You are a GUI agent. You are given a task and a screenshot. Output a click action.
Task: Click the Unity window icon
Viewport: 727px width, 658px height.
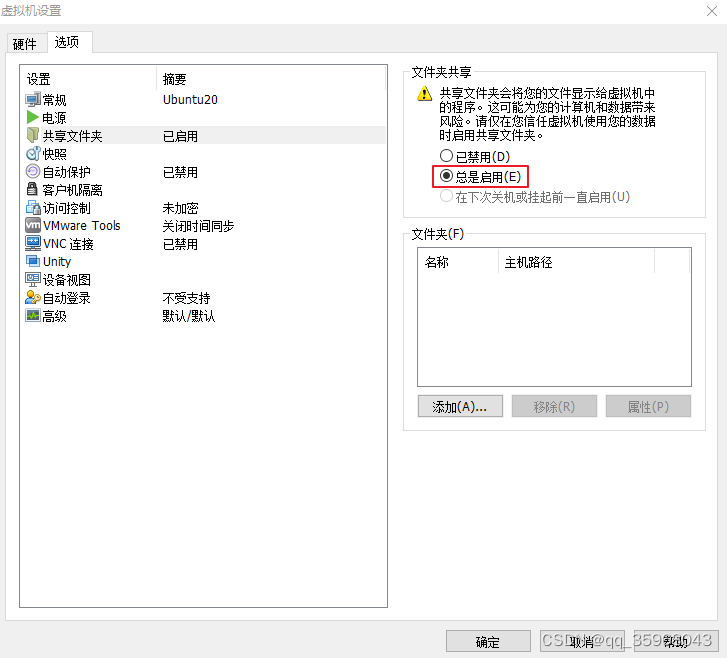pos(33,261)
